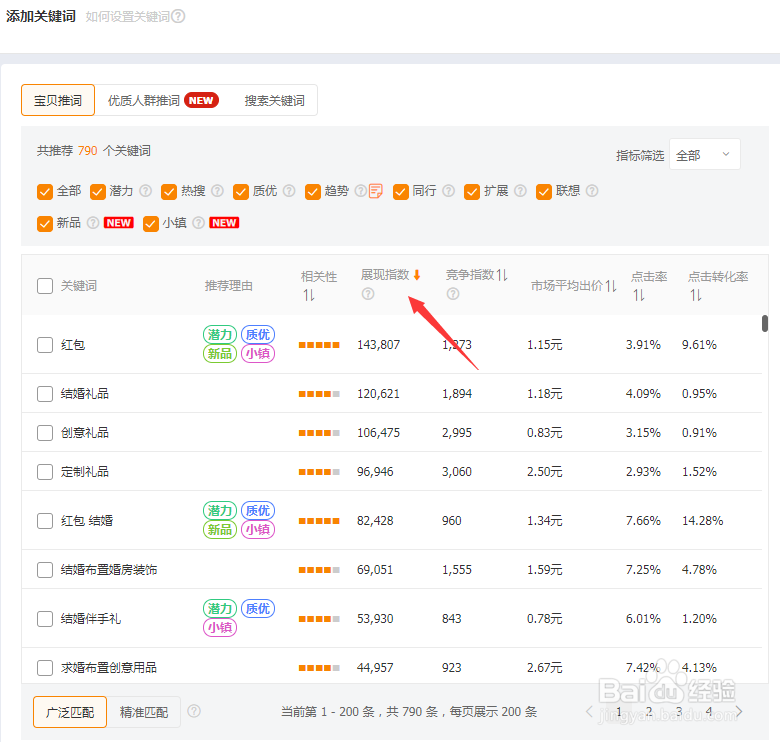Sort by 市场平均出价 sort icon
The height and width of the screenshot is (742, 780).
point(611,286)
